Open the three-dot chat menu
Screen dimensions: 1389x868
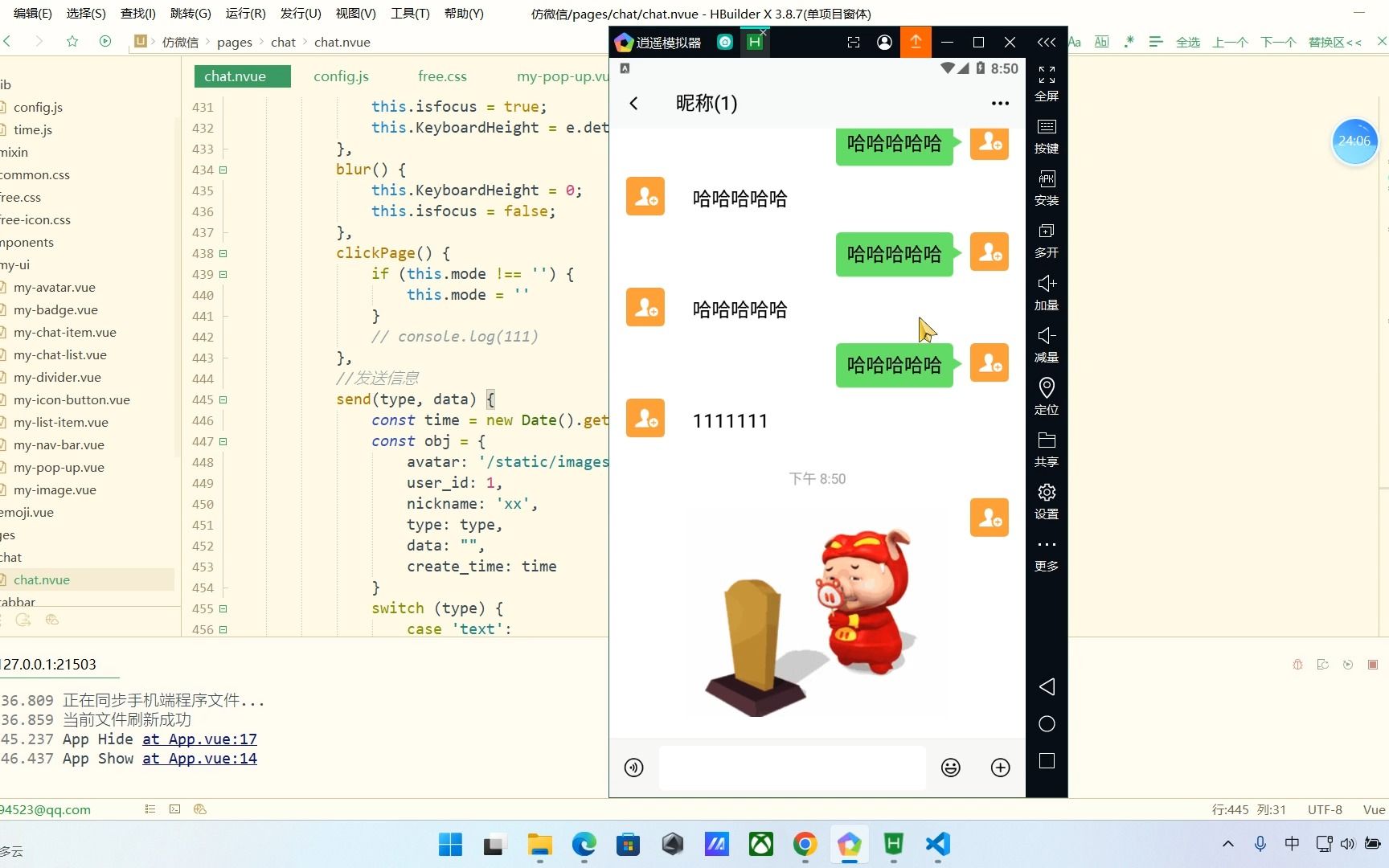[1000, 103]
